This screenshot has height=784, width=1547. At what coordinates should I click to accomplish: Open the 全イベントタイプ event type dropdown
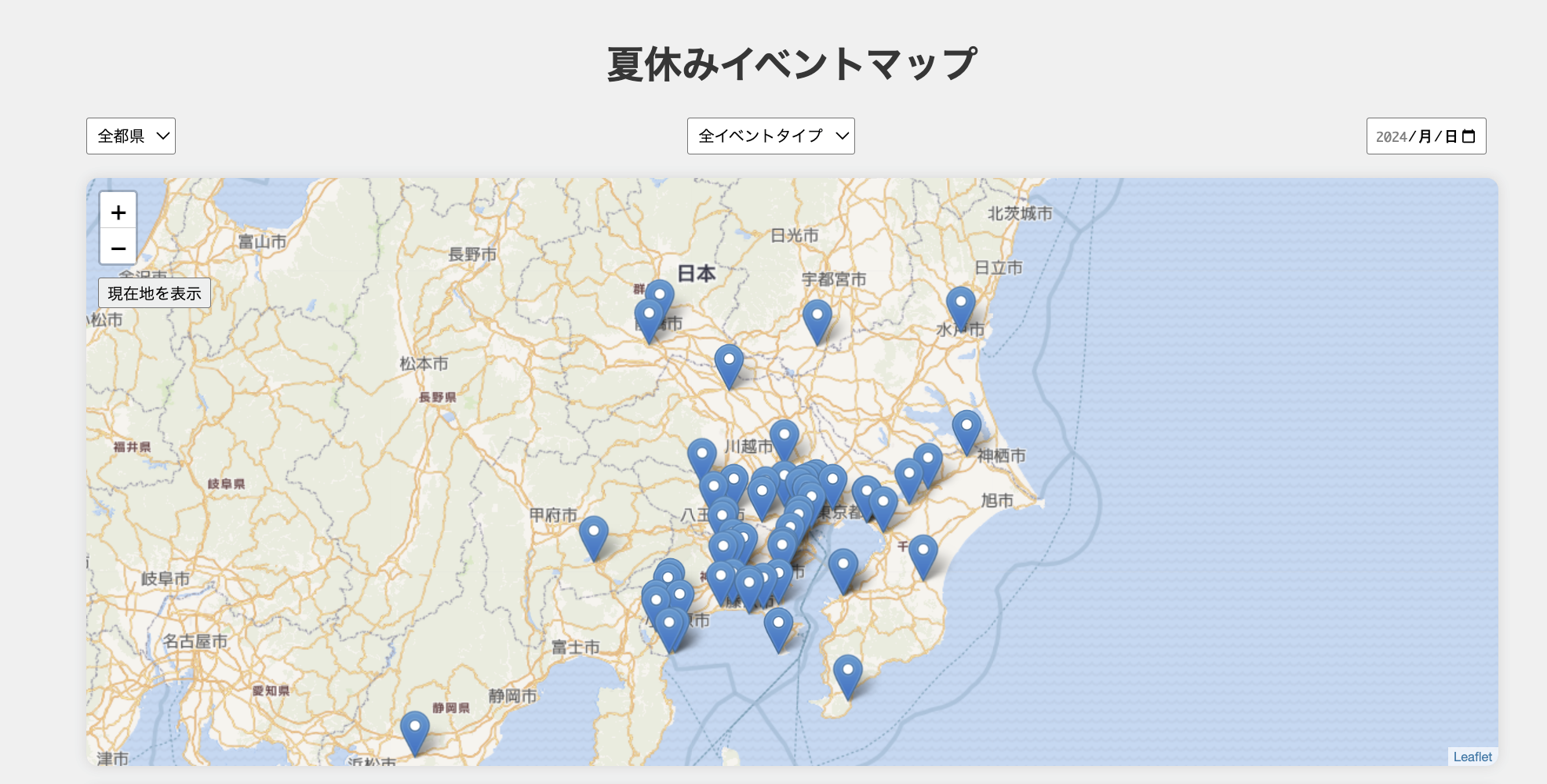[x=770, y=136]
